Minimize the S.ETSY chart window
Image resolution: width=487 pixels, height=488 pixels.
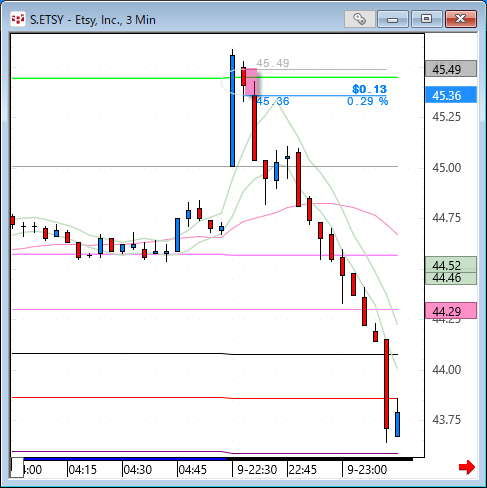click(x=393, y=19)
